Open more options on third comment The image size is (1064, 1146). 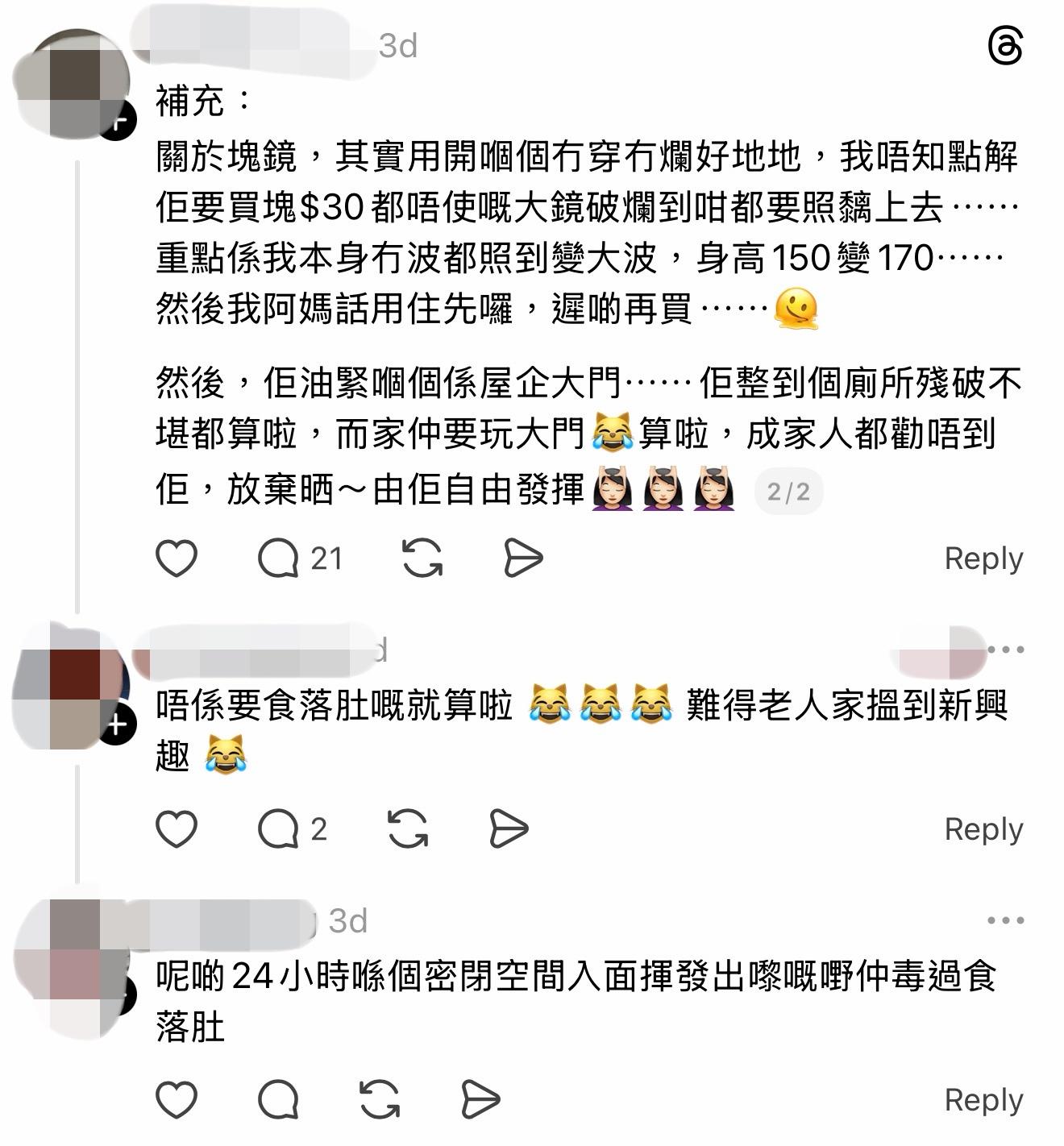tap(1005, 920)
